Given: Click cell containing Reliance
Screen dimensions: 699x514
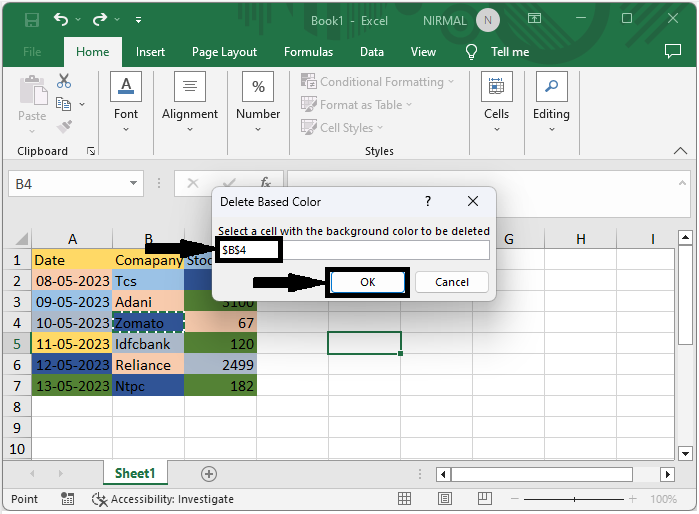Looking at the screenshot, I should tap(148, 365).
